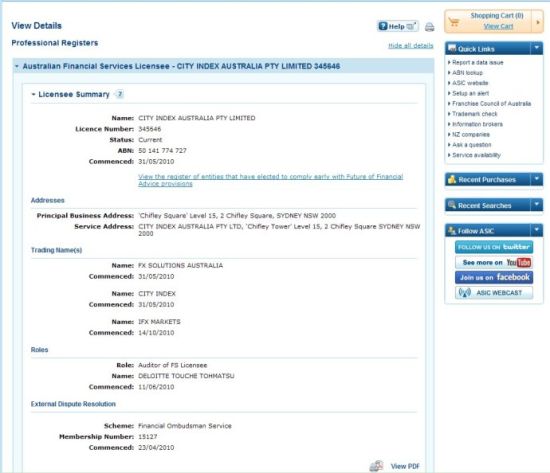Collapse the Quick Links panel dropdown

537,48
